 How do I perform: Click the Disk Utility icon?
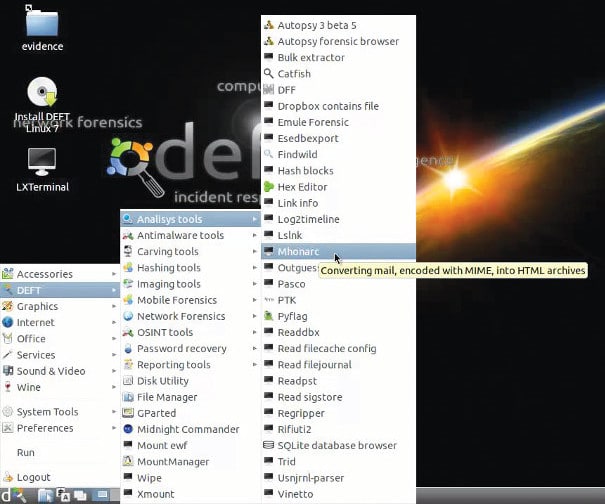(x=128, y=381)
